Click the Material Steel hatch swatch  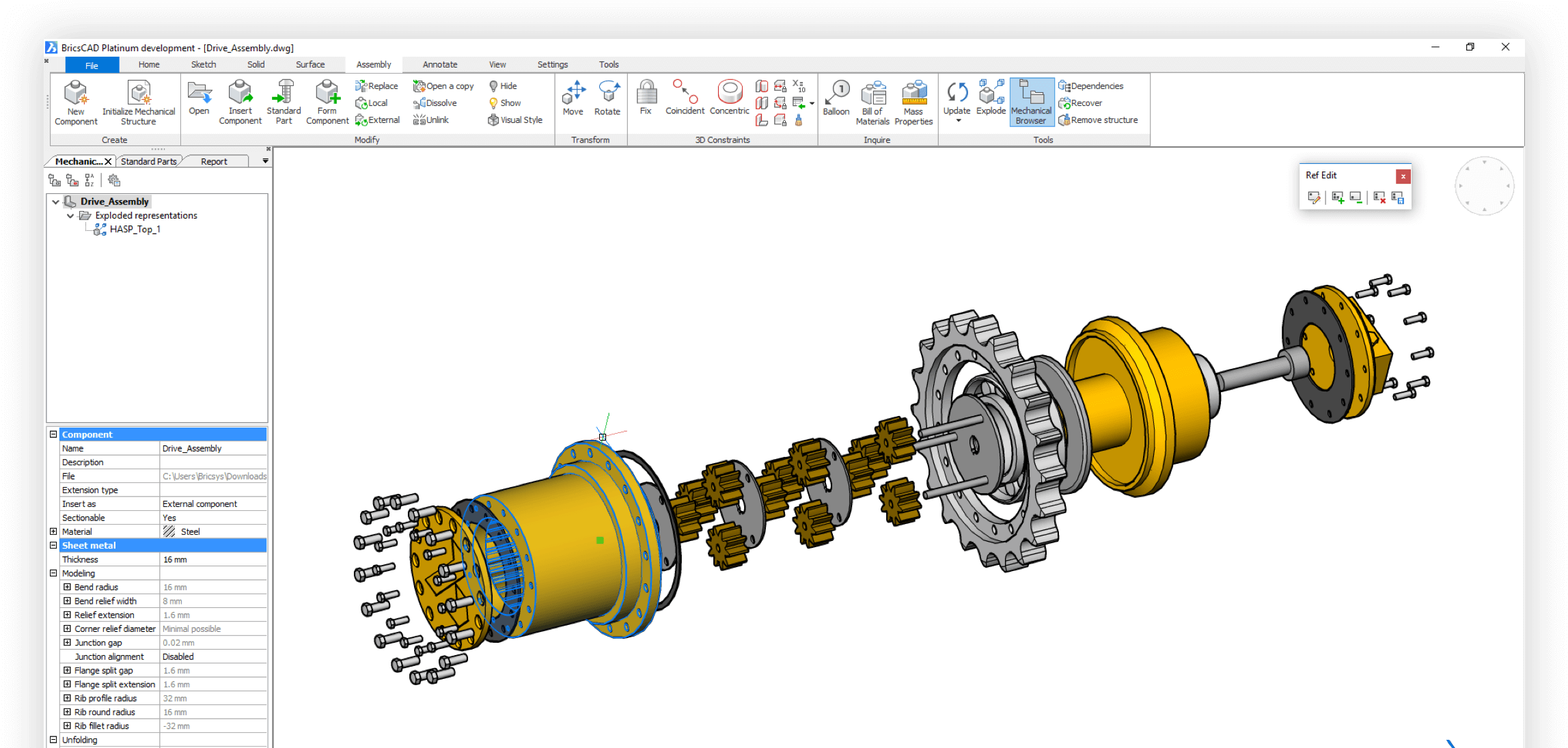click(x=169, y=531)
